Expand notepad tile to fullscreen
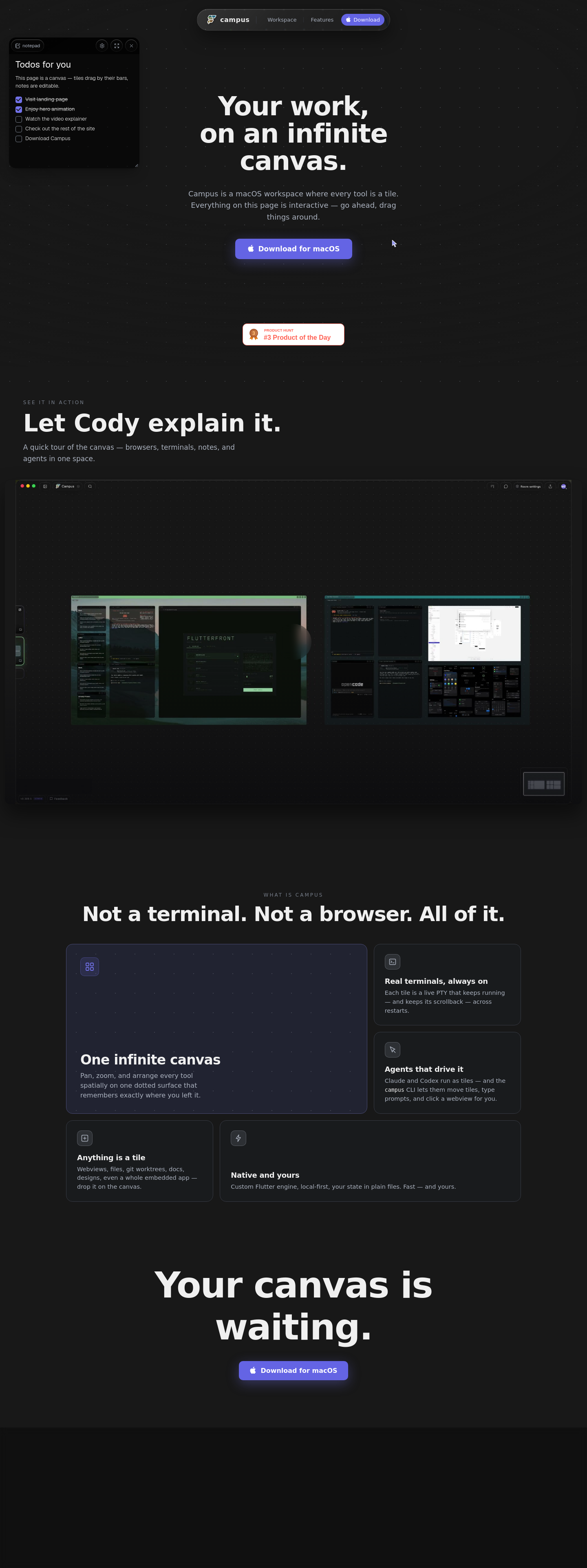Viewport: 587px width, 1568px height. pos(117,46)
